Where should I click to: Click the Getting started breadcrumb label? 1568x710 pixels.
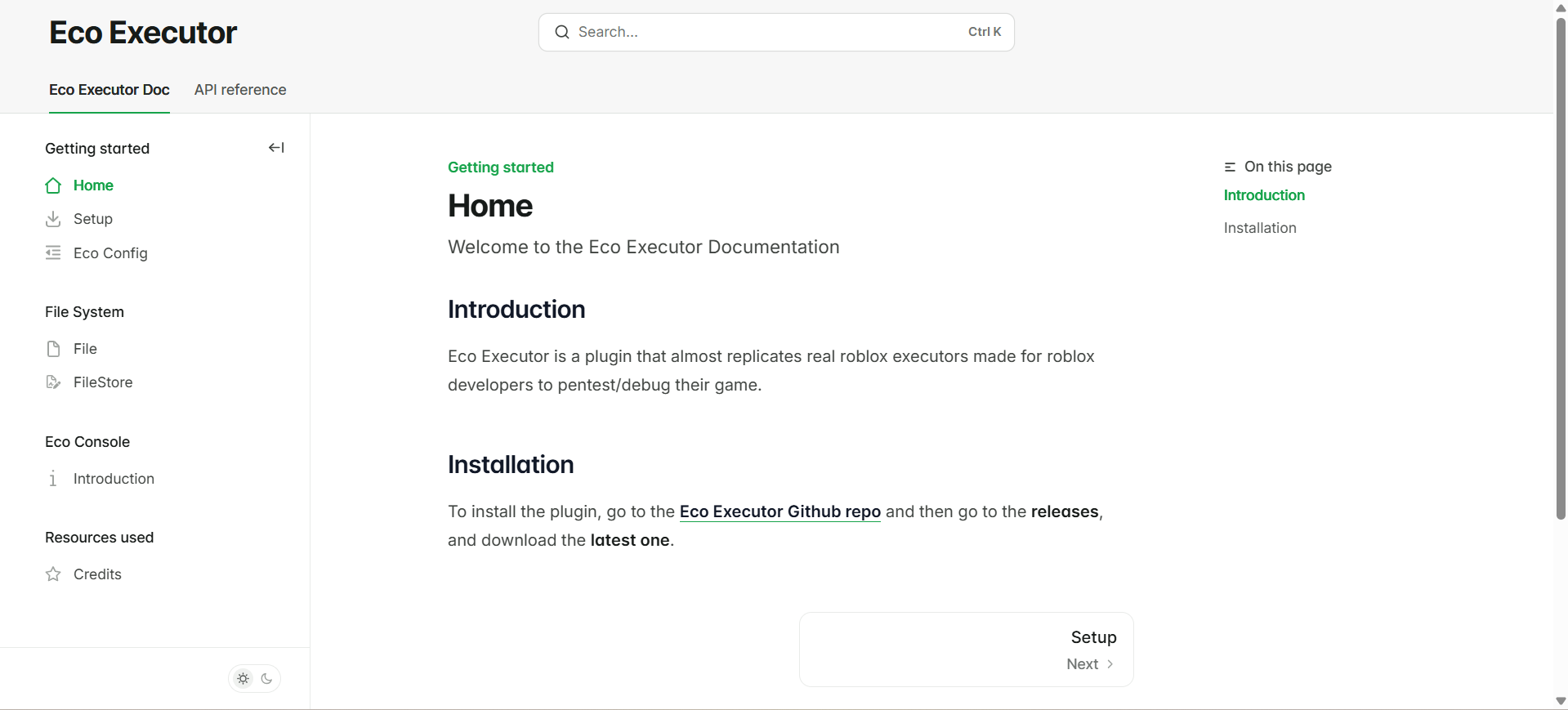(x=501, y=167)
